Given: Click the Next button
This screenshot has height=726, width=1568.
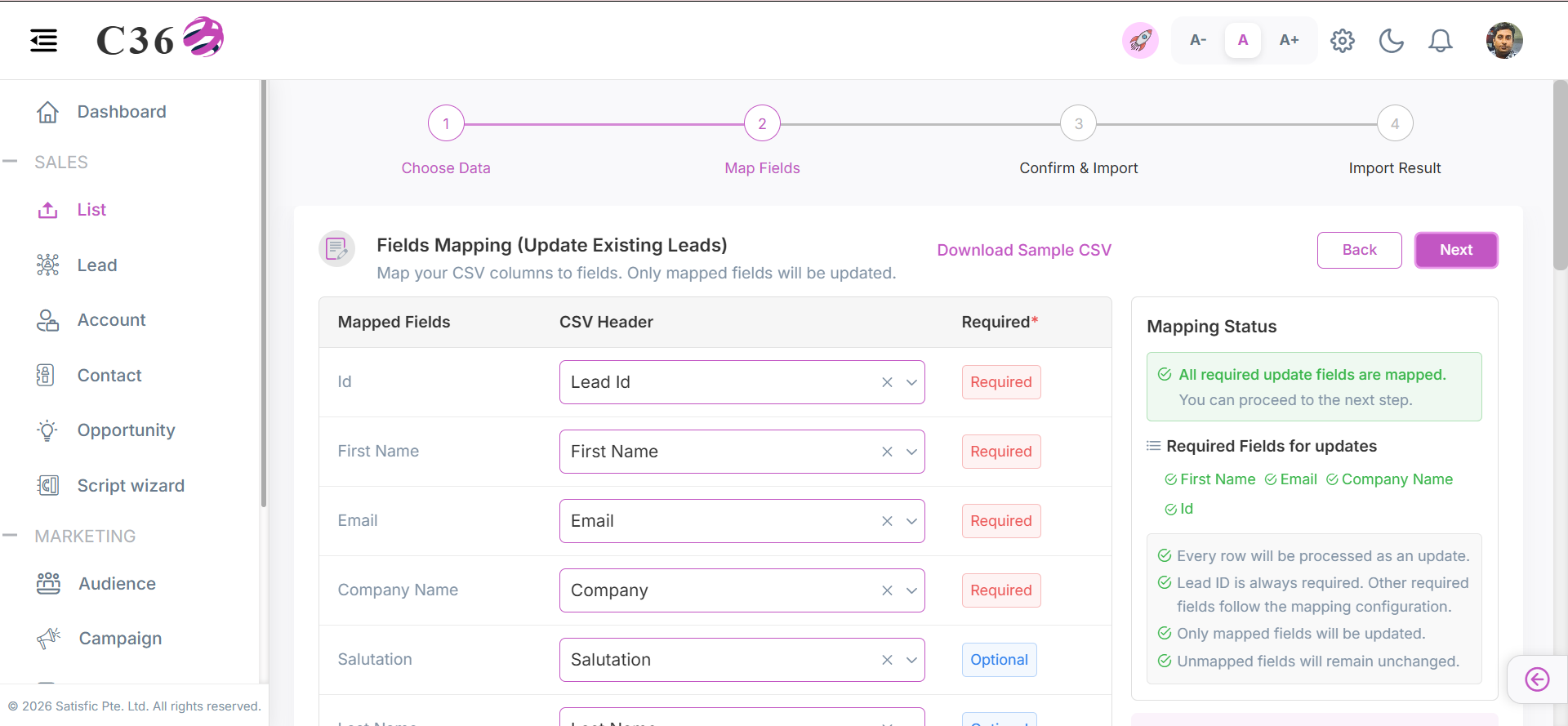Looking at the screenshot, I should click(x=1456, y=250).
